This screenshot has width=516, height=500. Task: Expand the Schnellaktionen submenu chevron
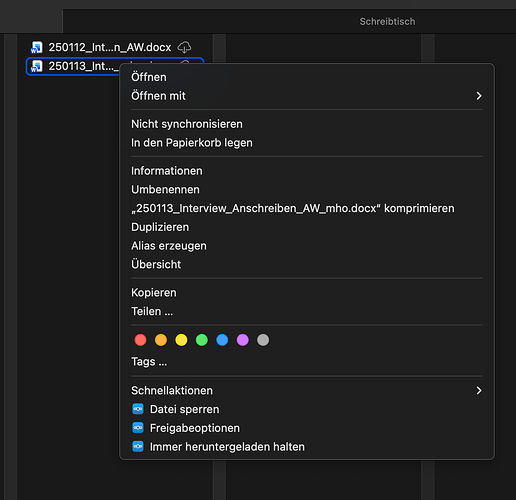[x=479, y=390]
